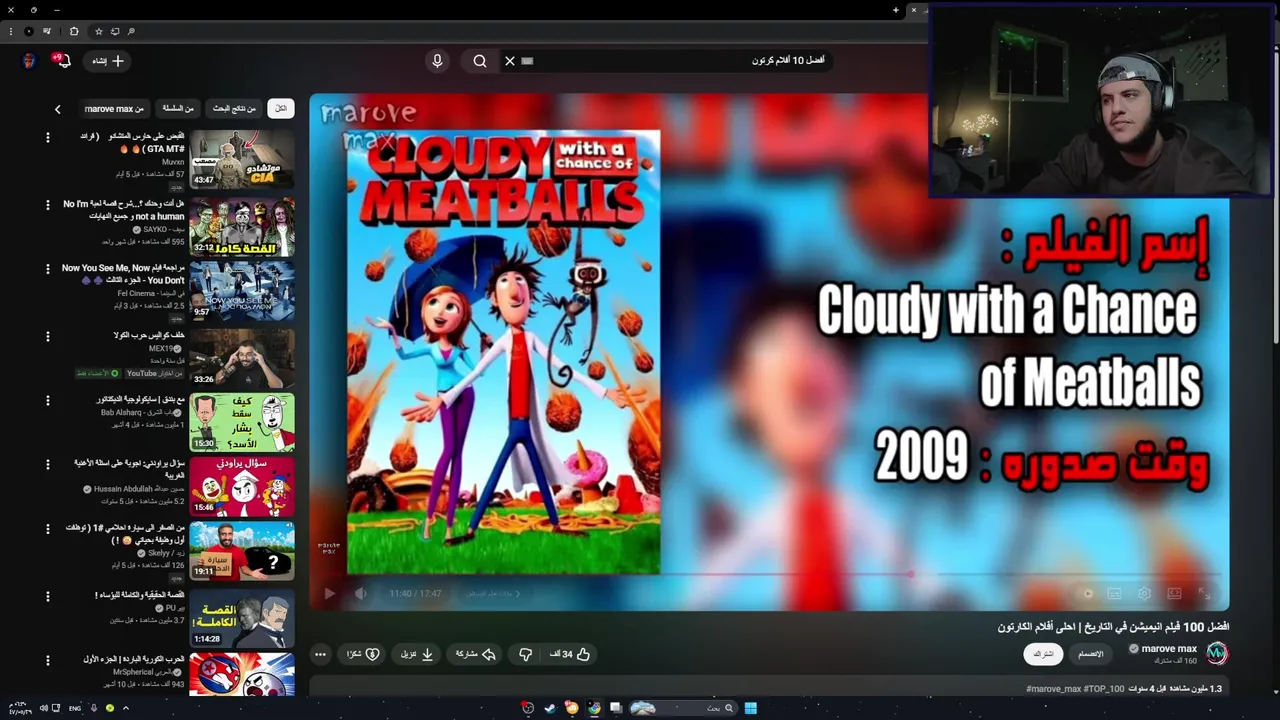Open options menu for the 1:14:28 video
The height and width of the screenshot is (720, 1280).
tap(47, 596)
